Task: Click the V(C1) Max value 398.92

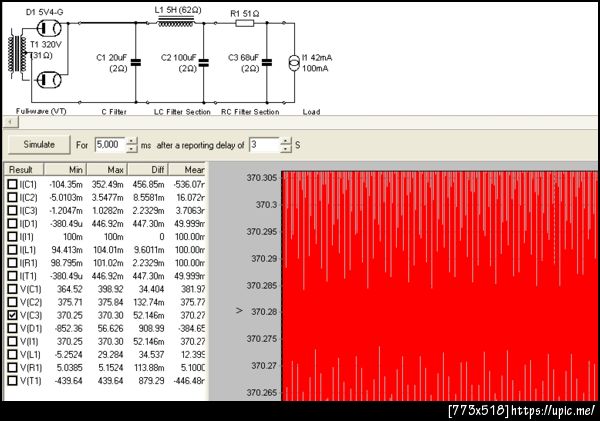Action: pyautogui.click(x=111, y=289)
